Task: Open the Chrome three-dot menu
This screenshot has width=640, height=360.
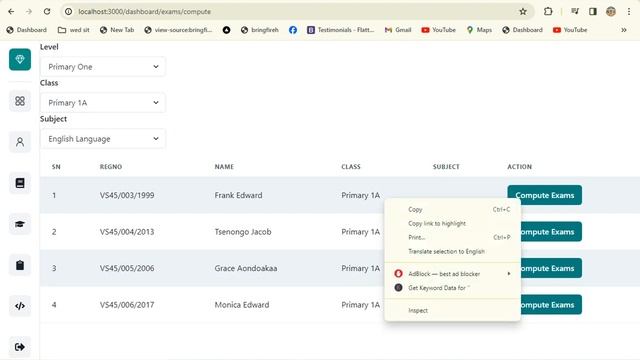Action: tap(629, 11)
